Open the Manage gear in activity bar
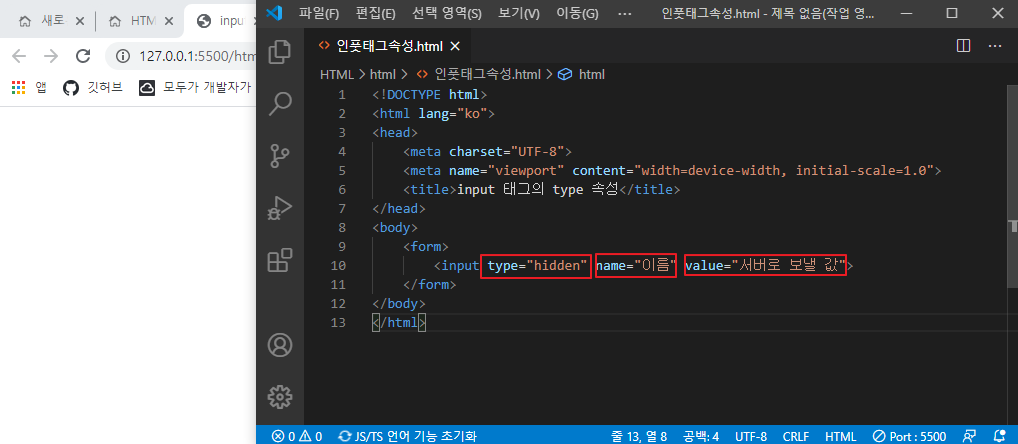The width and height of the screenshot is (1018, 444). pos(280,395)
